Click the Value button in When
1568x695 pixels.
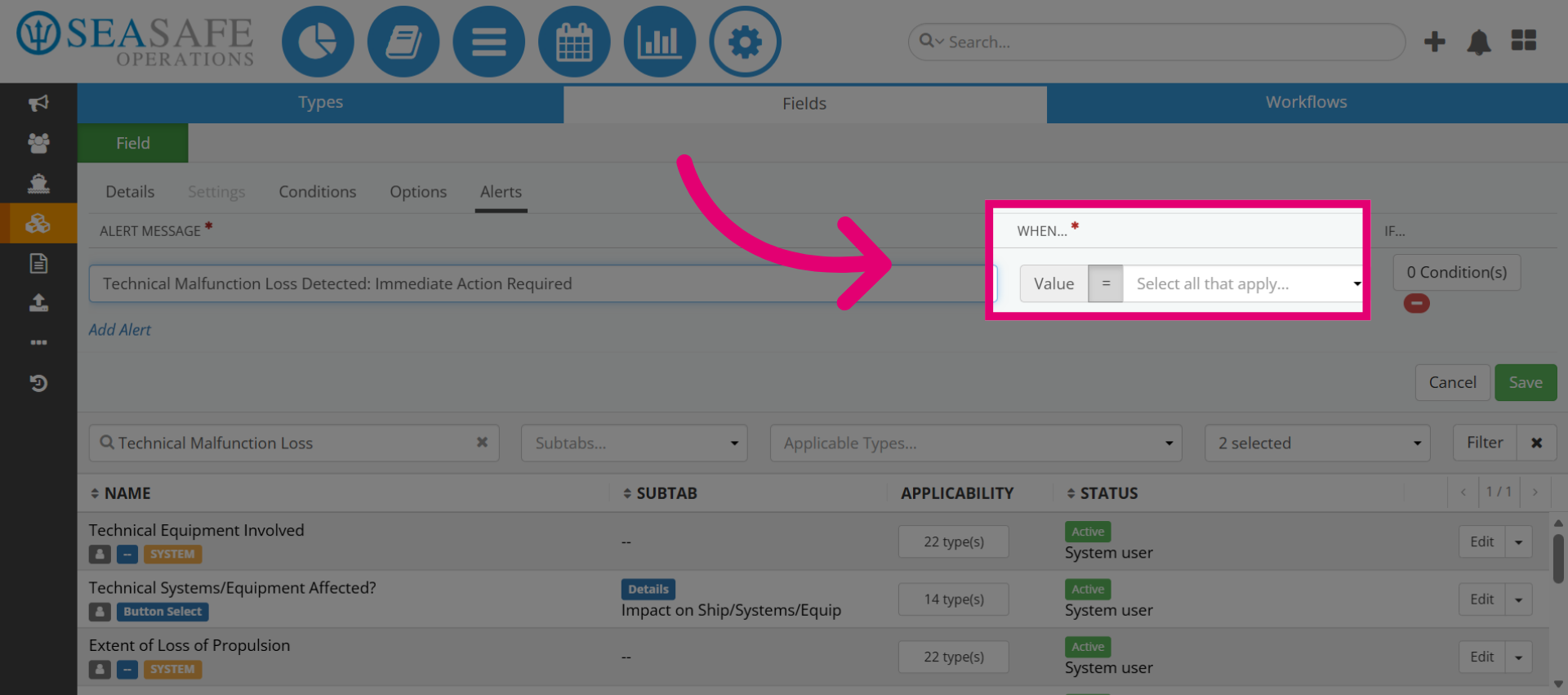pos(1053,283)
